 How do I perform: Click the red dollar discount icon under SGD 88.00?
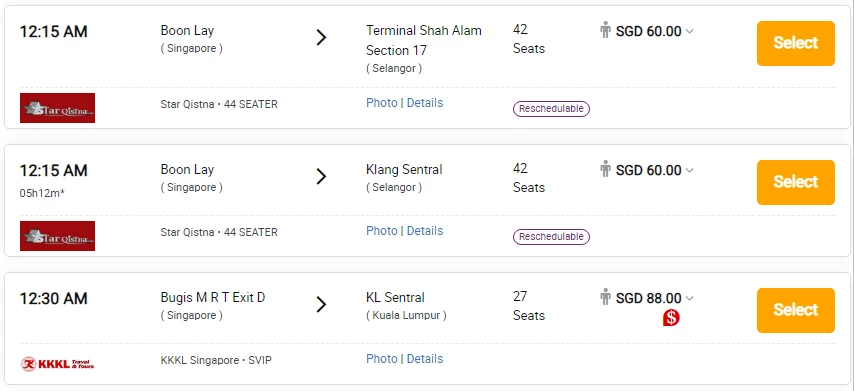671,317
